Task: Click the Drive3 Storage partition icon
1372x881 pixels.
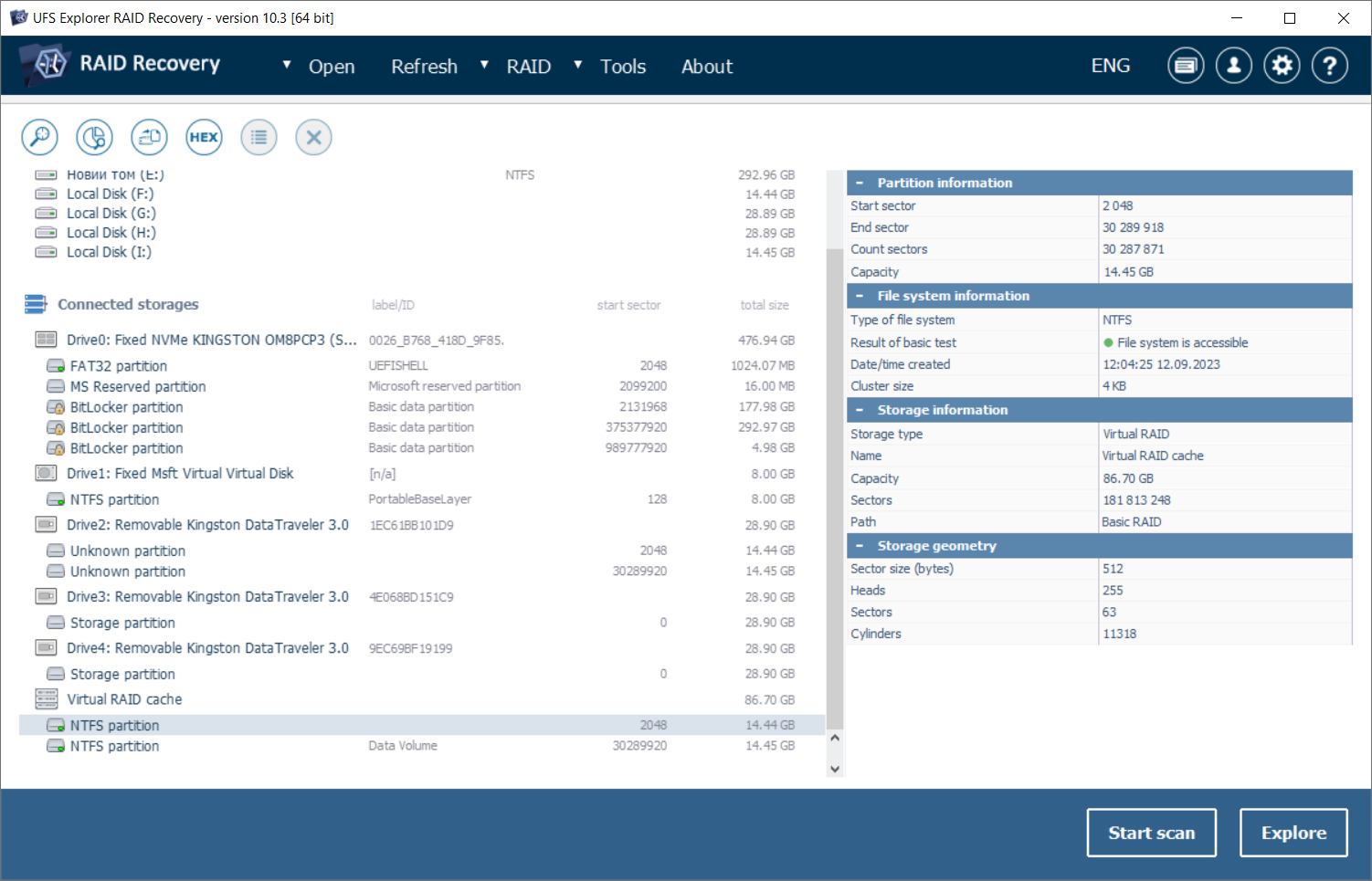Action: (x=56, y=623)
